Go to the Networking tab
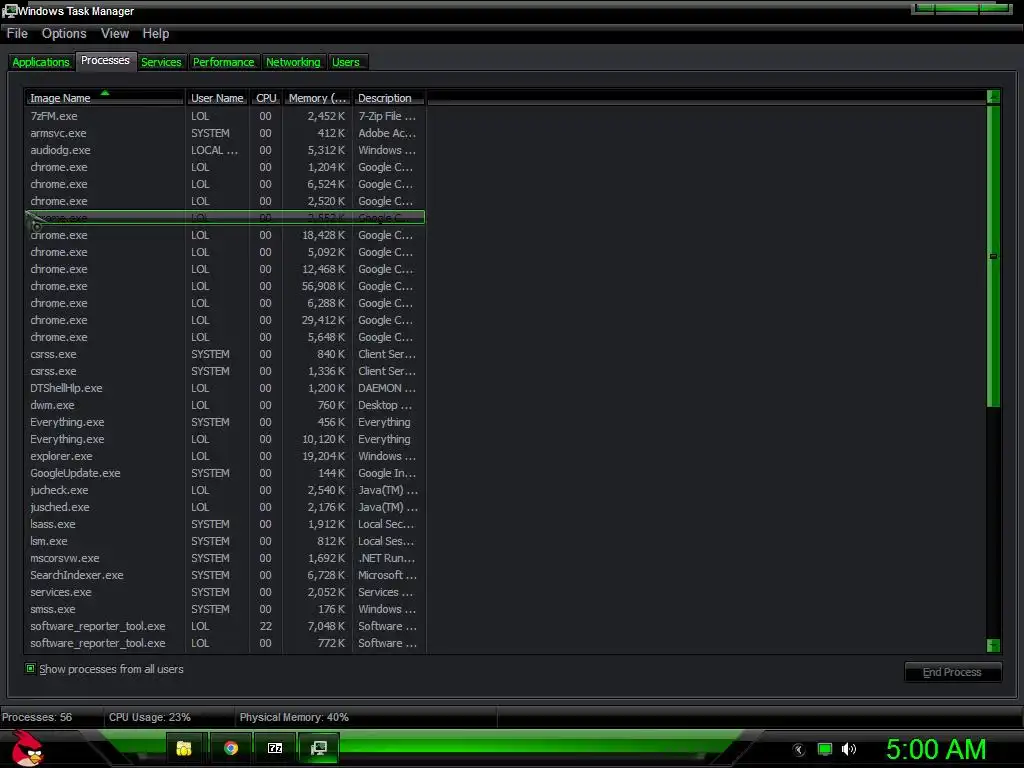 293,62
